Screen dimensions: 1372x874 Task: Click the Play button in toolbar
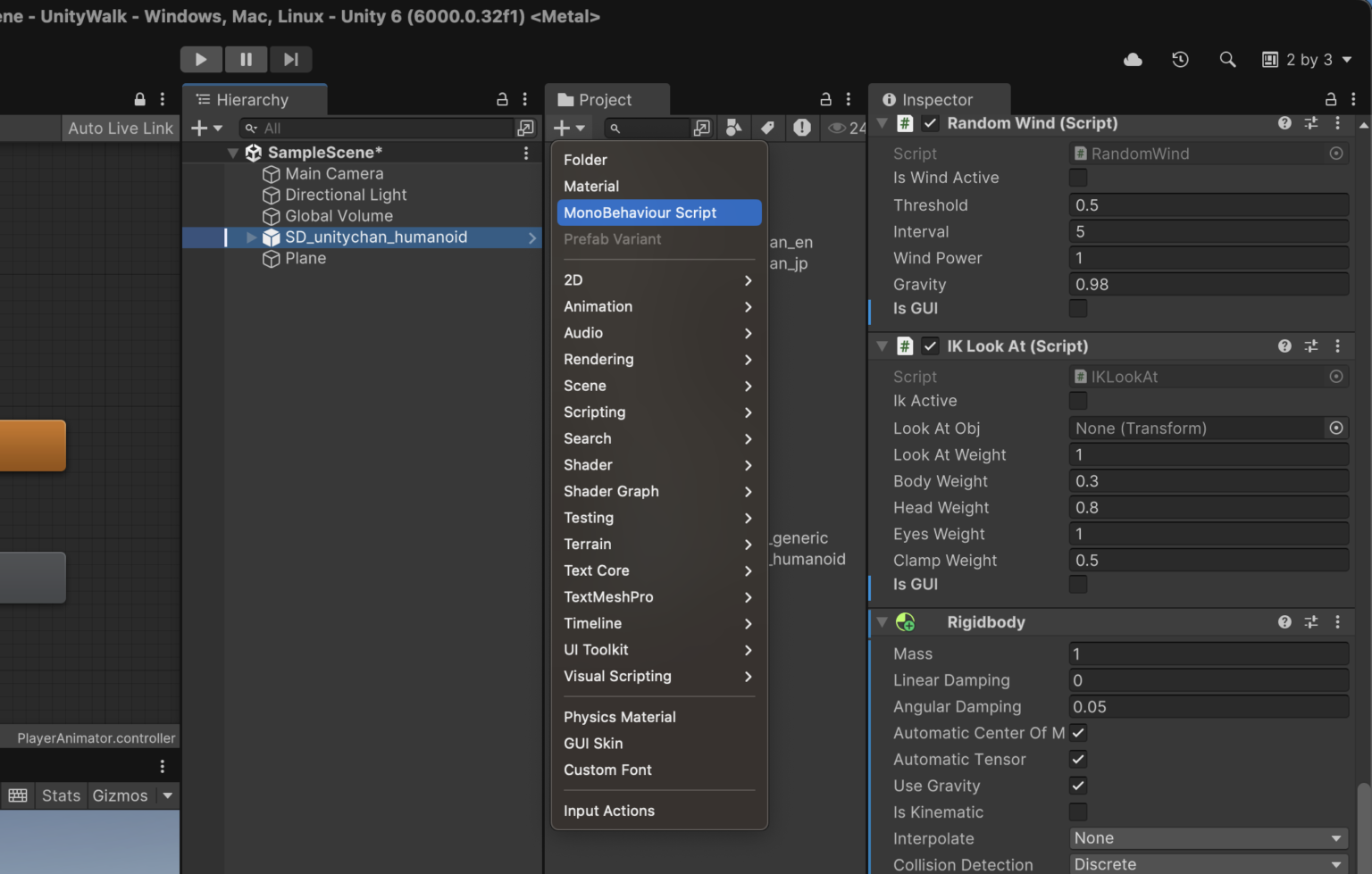pyautogui.click(x=201, y=59)
